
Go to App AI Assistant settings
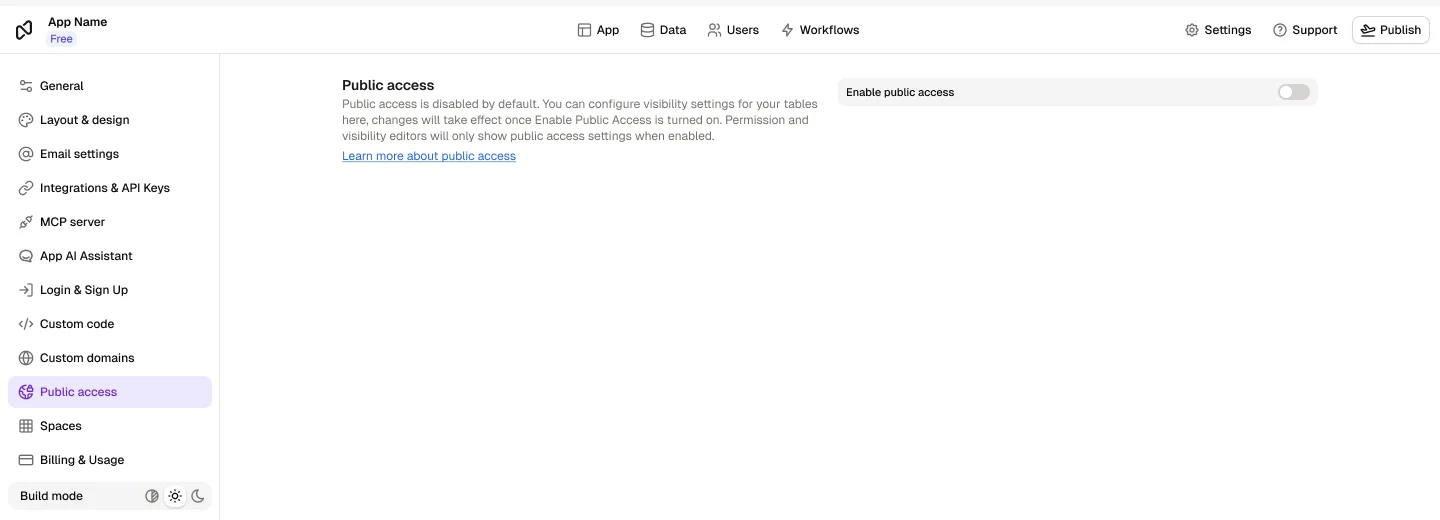point(110,256)
